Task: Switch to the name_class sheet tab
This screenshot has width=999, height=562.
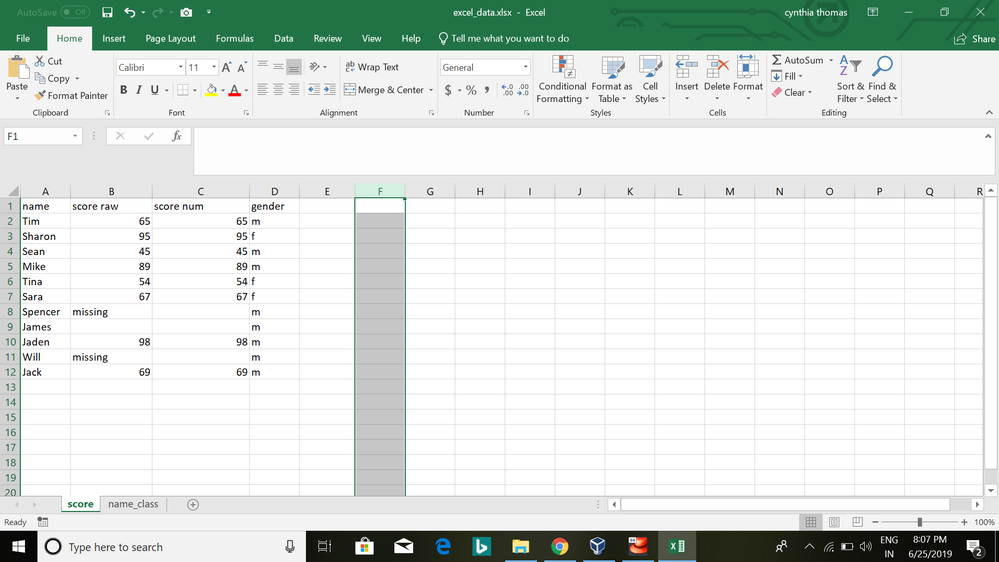Action: click(x=133, y=504)
